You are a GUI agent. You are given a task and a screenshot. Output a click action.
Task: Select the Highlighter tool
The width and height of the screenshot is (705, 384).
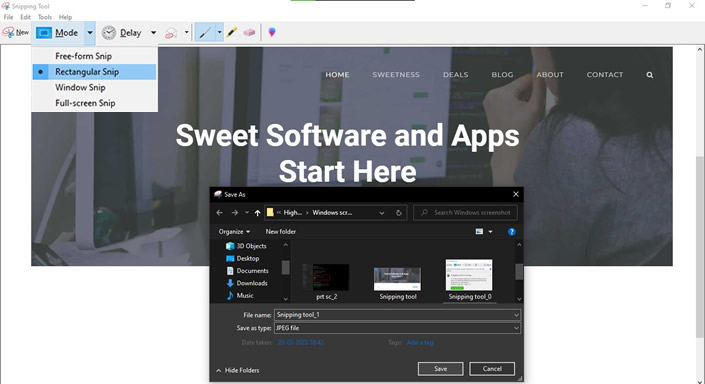232,32
